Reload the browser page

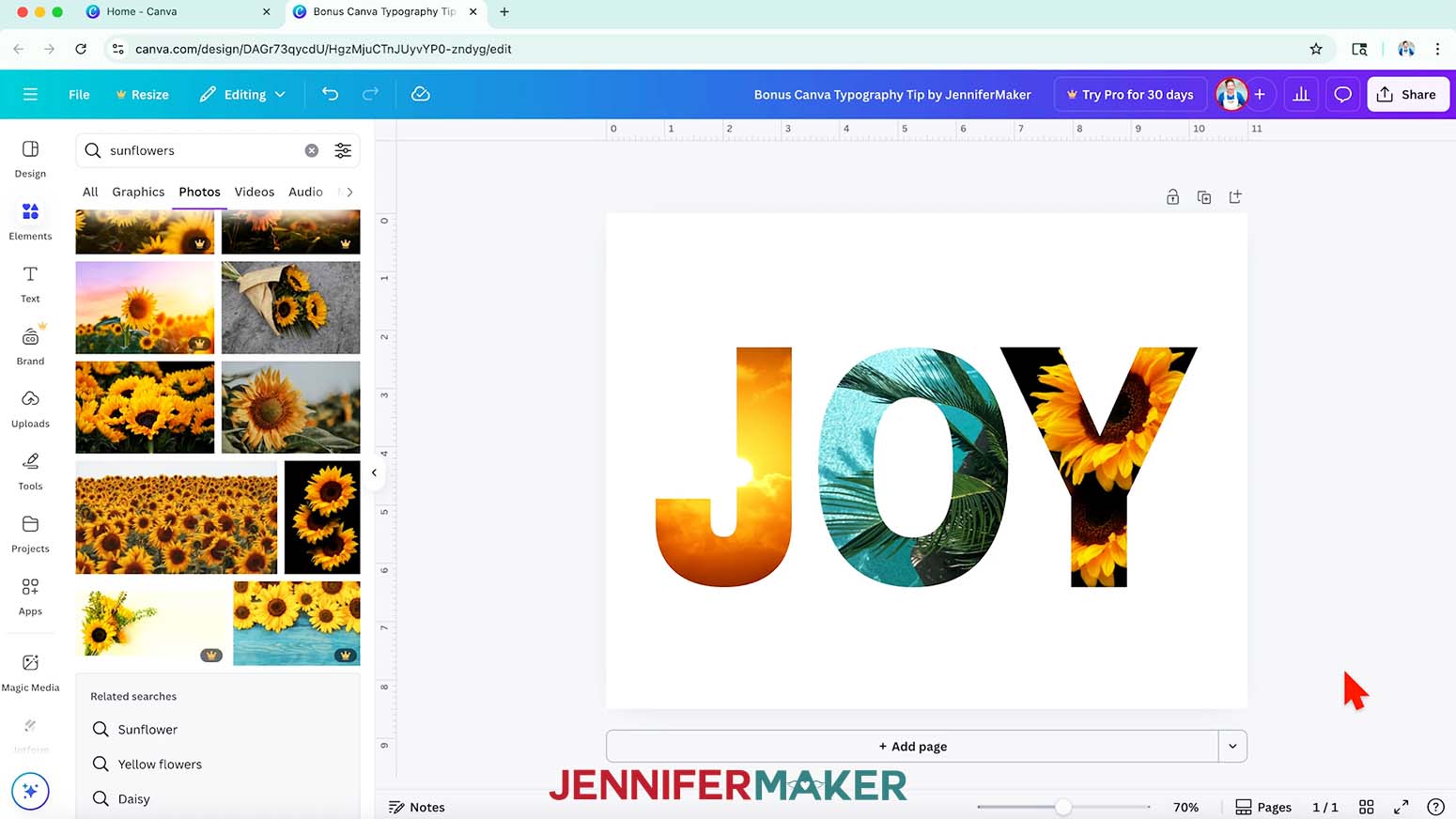(81, 49)
